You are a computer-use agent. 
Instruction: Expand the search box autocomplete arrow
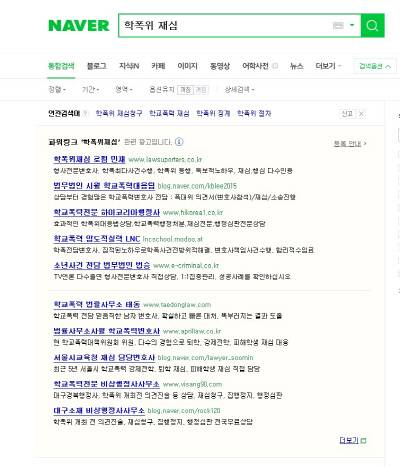[x=352, y=25]
